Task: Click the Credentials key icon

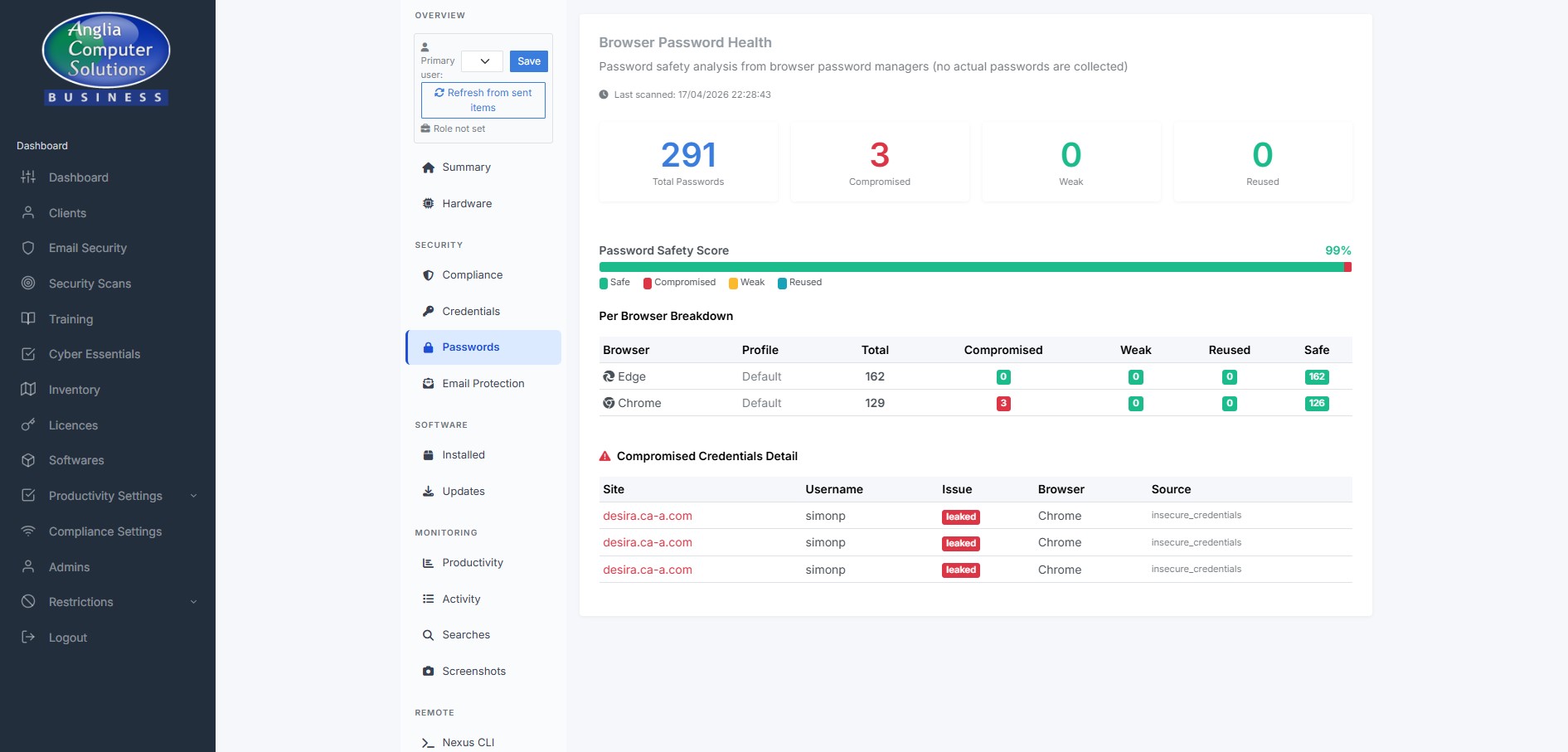Action: coord(429,311)
